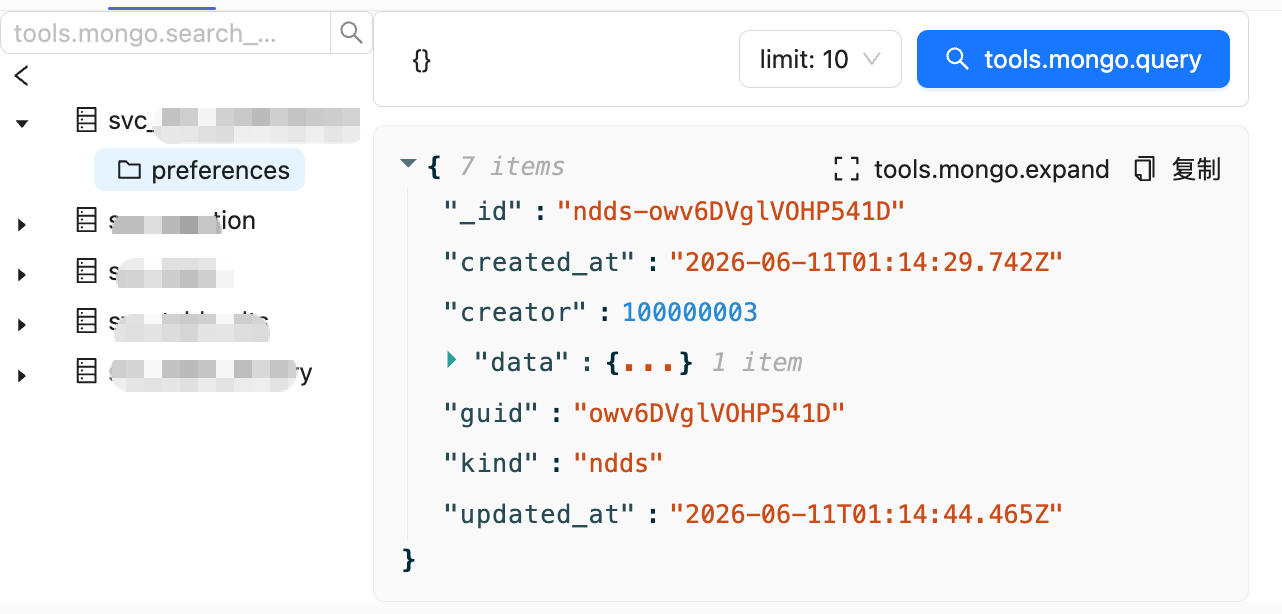The image size is (1282, 614).
Task: Click the {} query filter input
Action: pos(560,60)
